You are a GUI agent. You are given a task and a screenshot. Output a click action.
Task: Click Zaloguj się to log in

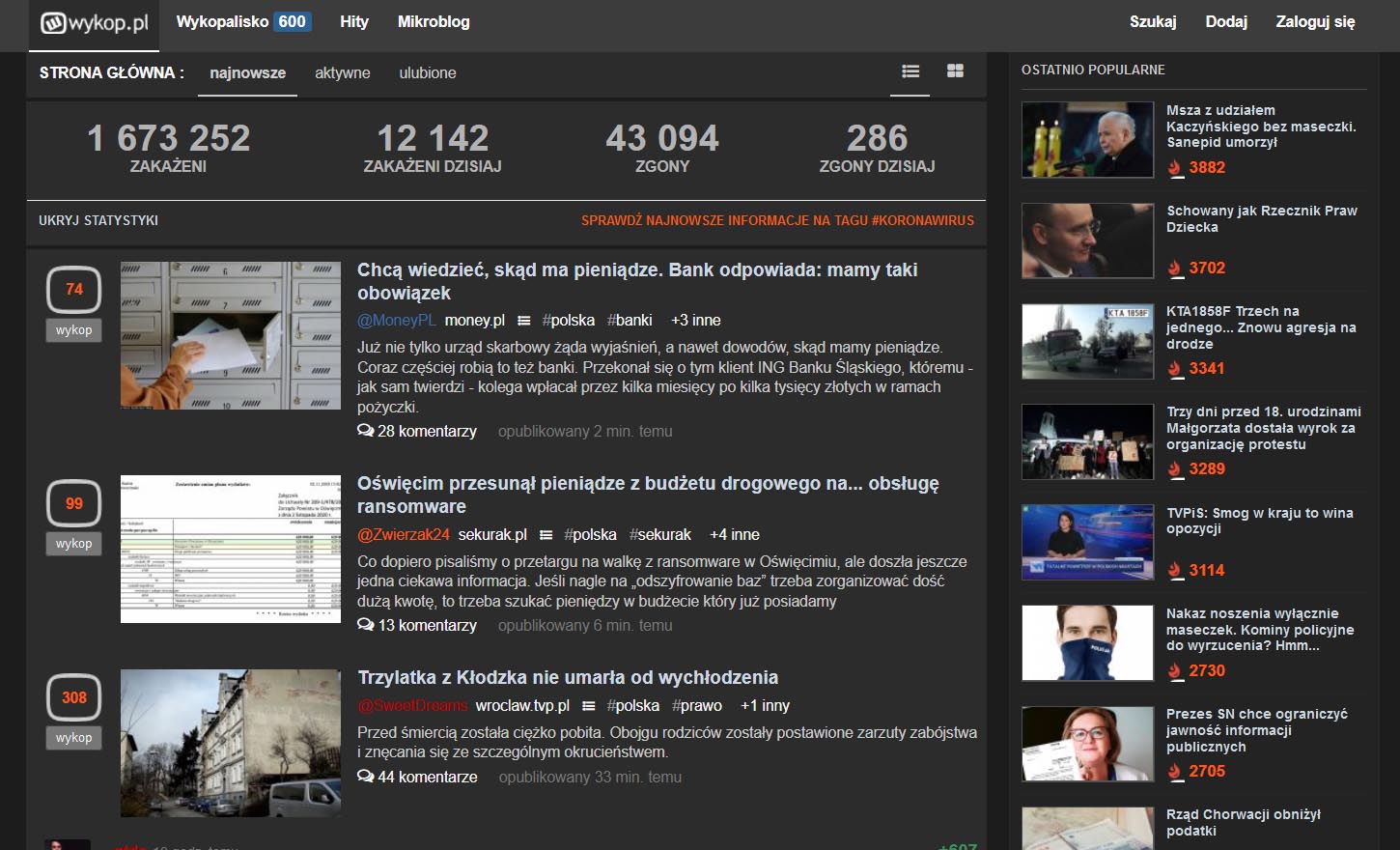[1315, 21]
